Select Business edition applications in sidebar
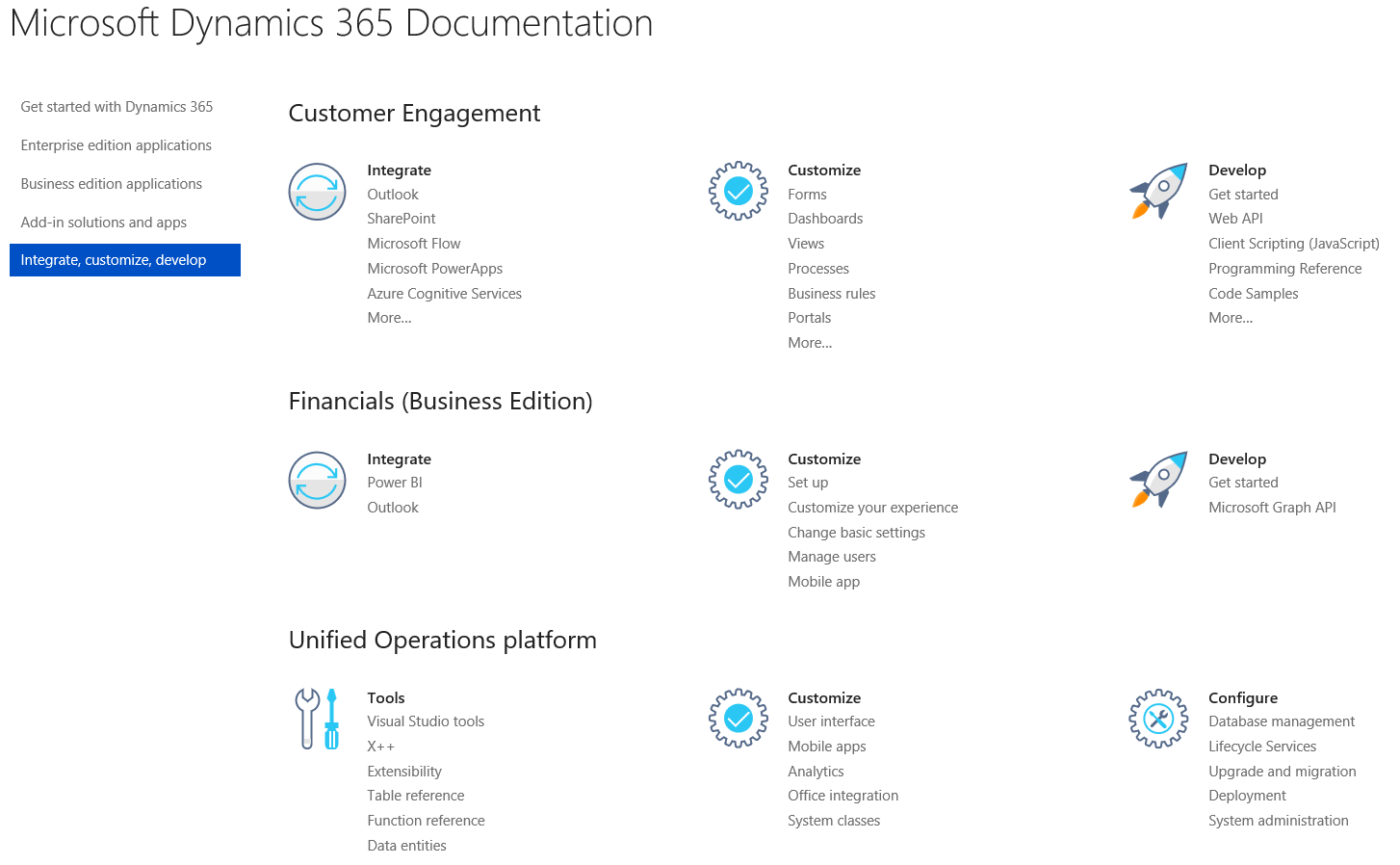1400x865 pixels. [111, 184]
